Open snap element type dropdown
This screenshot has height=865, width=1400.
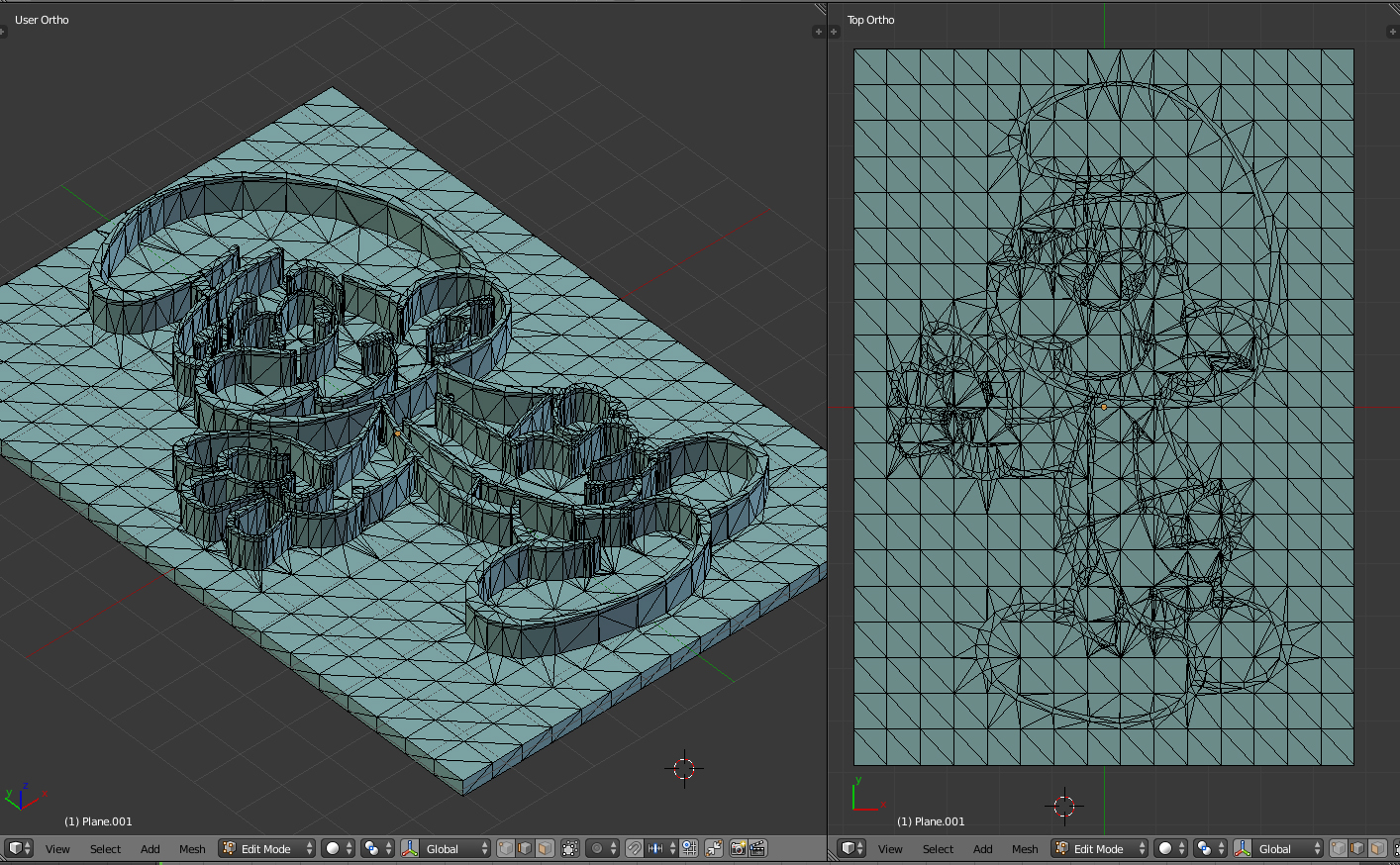pyautogui.click(x=661, y=848)
